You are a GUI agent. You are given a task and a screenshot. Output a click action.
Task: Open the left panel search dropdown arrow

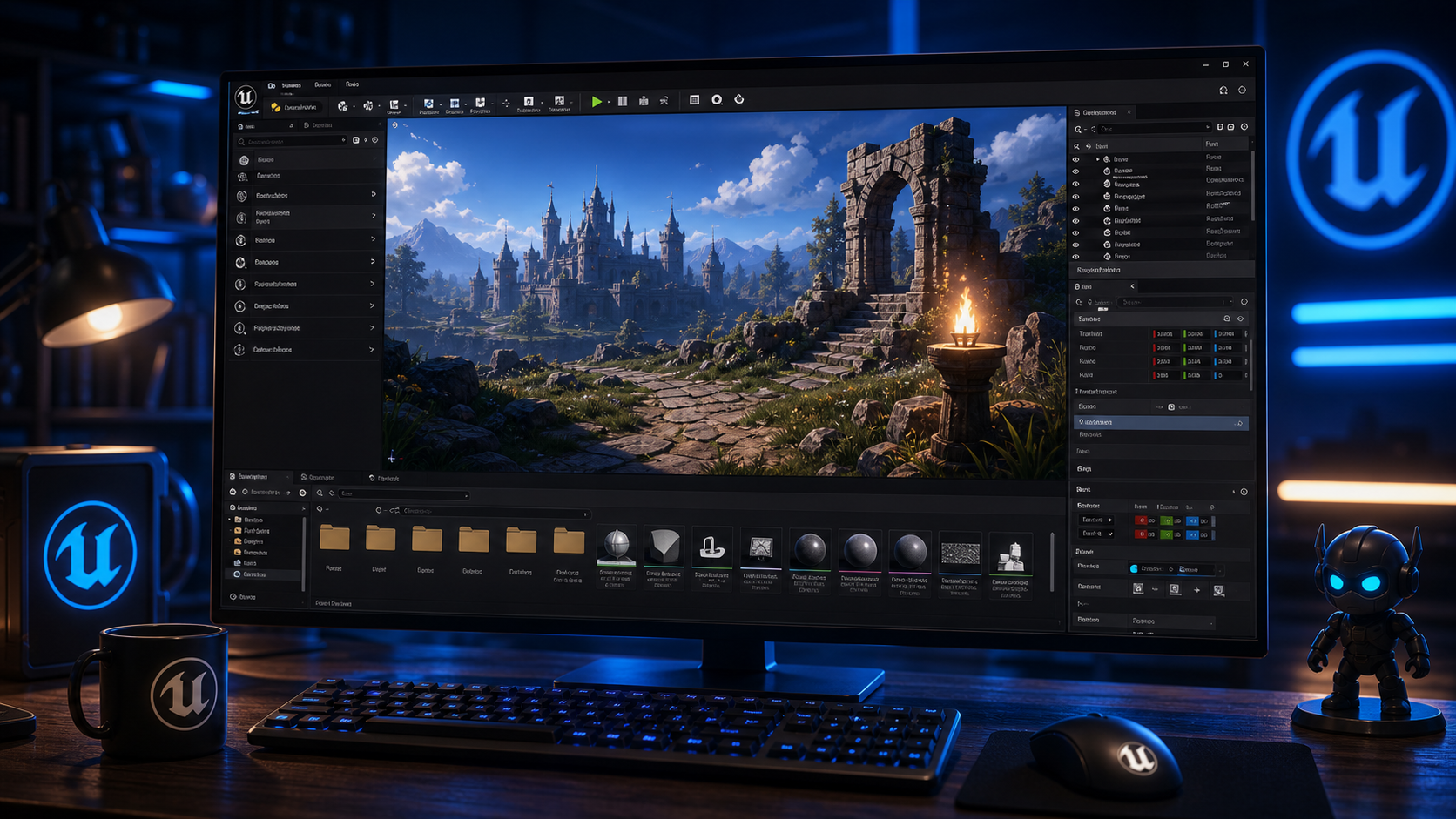pyautogui.click(x=344, y=140)
